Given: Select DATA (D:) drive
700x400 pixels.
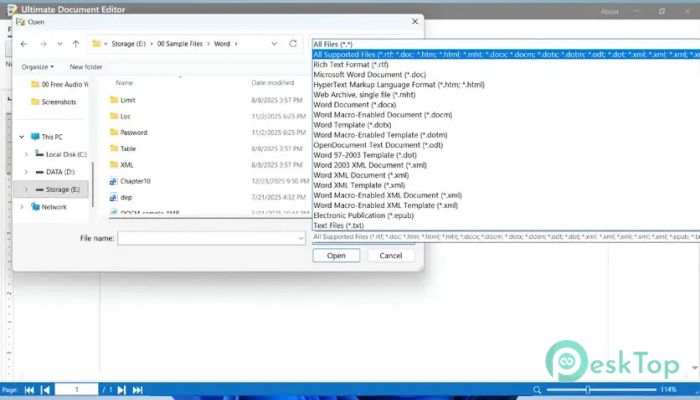Looking at the screenshot, I should click(55, 172).
